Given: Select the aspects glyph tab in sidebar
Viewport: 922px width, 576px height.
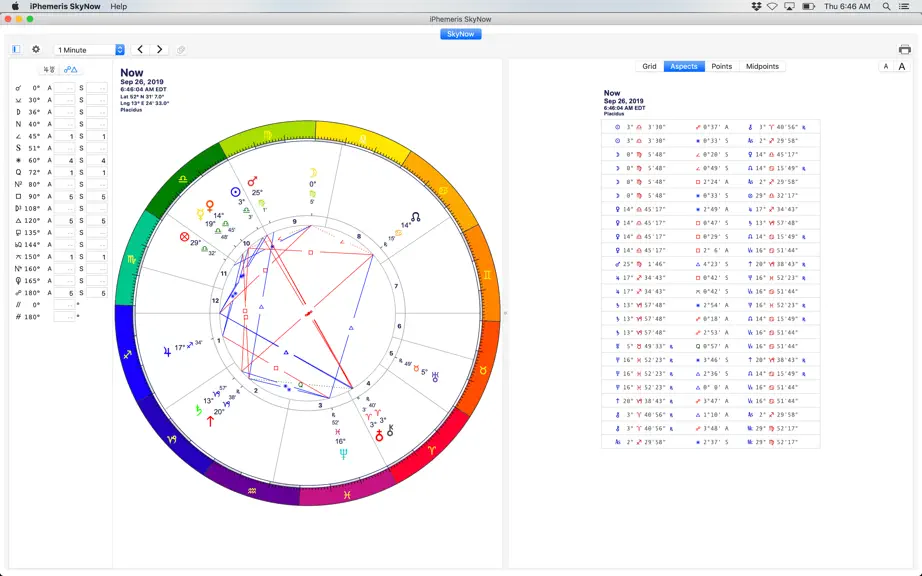Looking at the screenshot, I should [x=71, y=69].
